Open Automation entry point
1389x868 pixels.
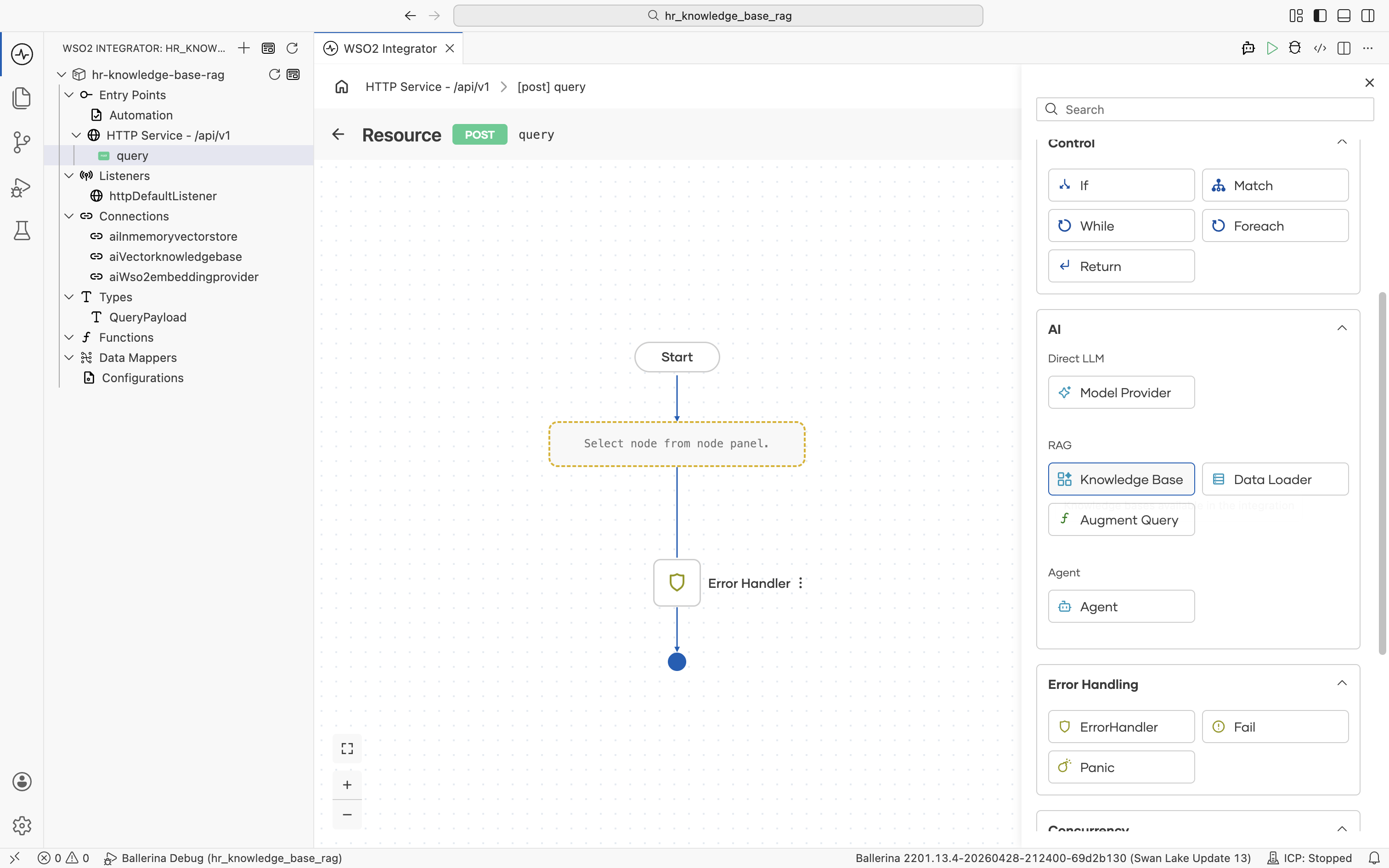[179, 115]
